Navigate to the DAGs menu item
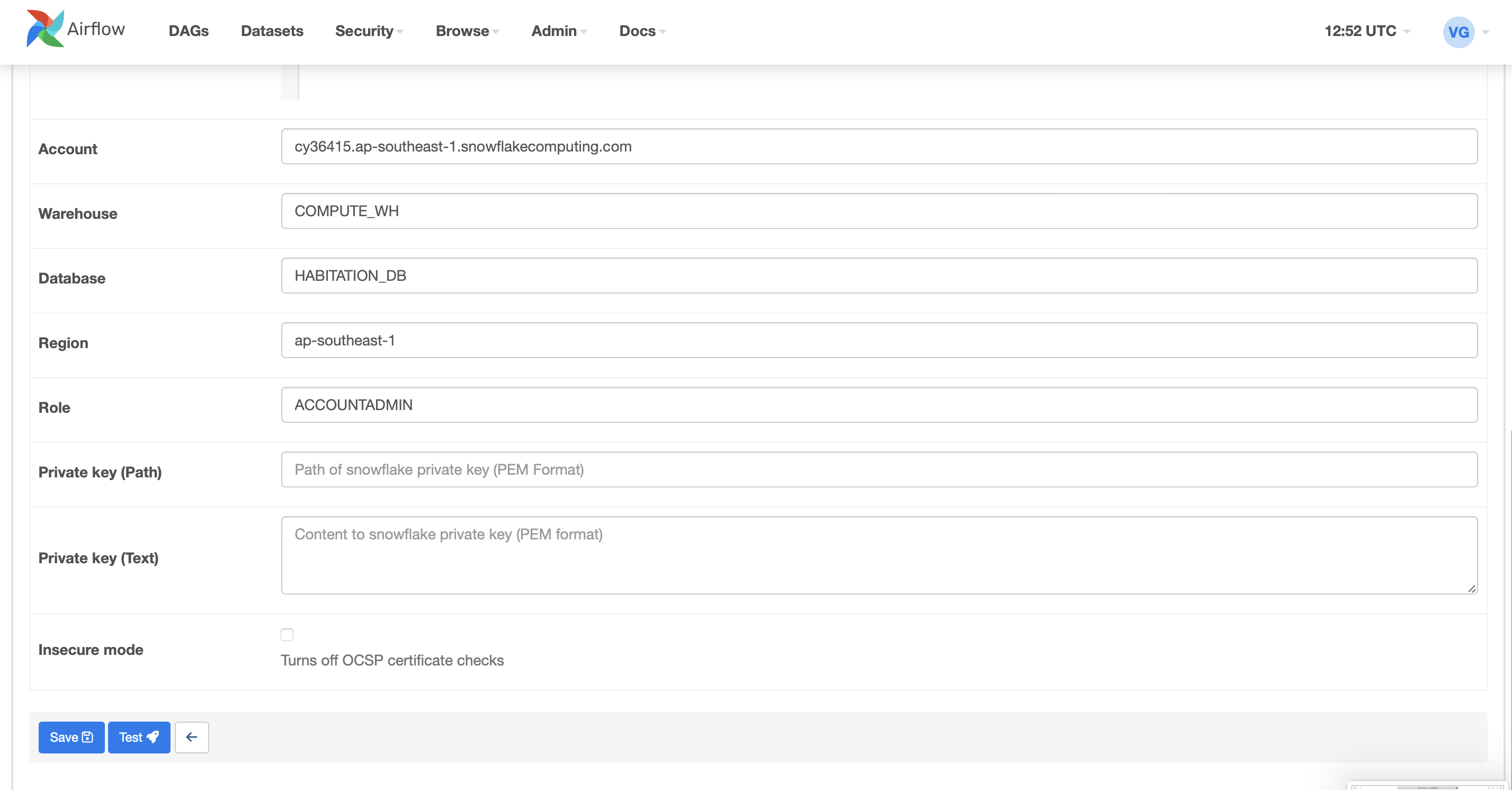The height and width of the screenshot is (790, 1512). pos(189,31)
